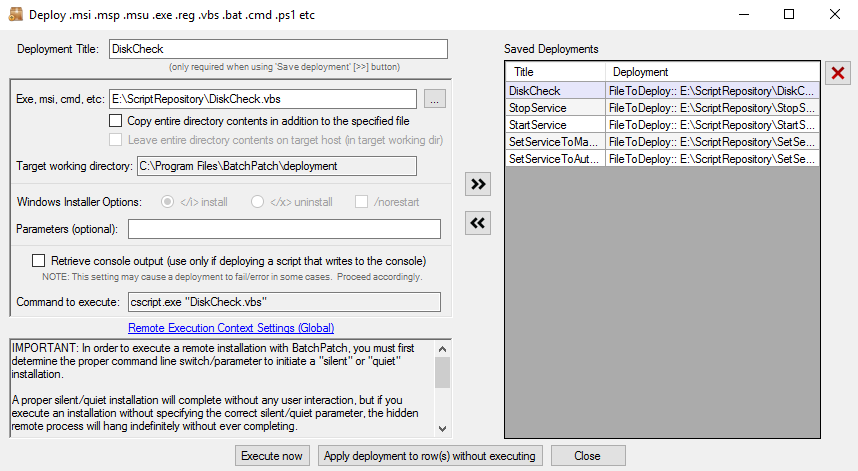Load saved deployment using the << arrow button
This screenshot has height=471, width=858.
[x=478, y=223]
